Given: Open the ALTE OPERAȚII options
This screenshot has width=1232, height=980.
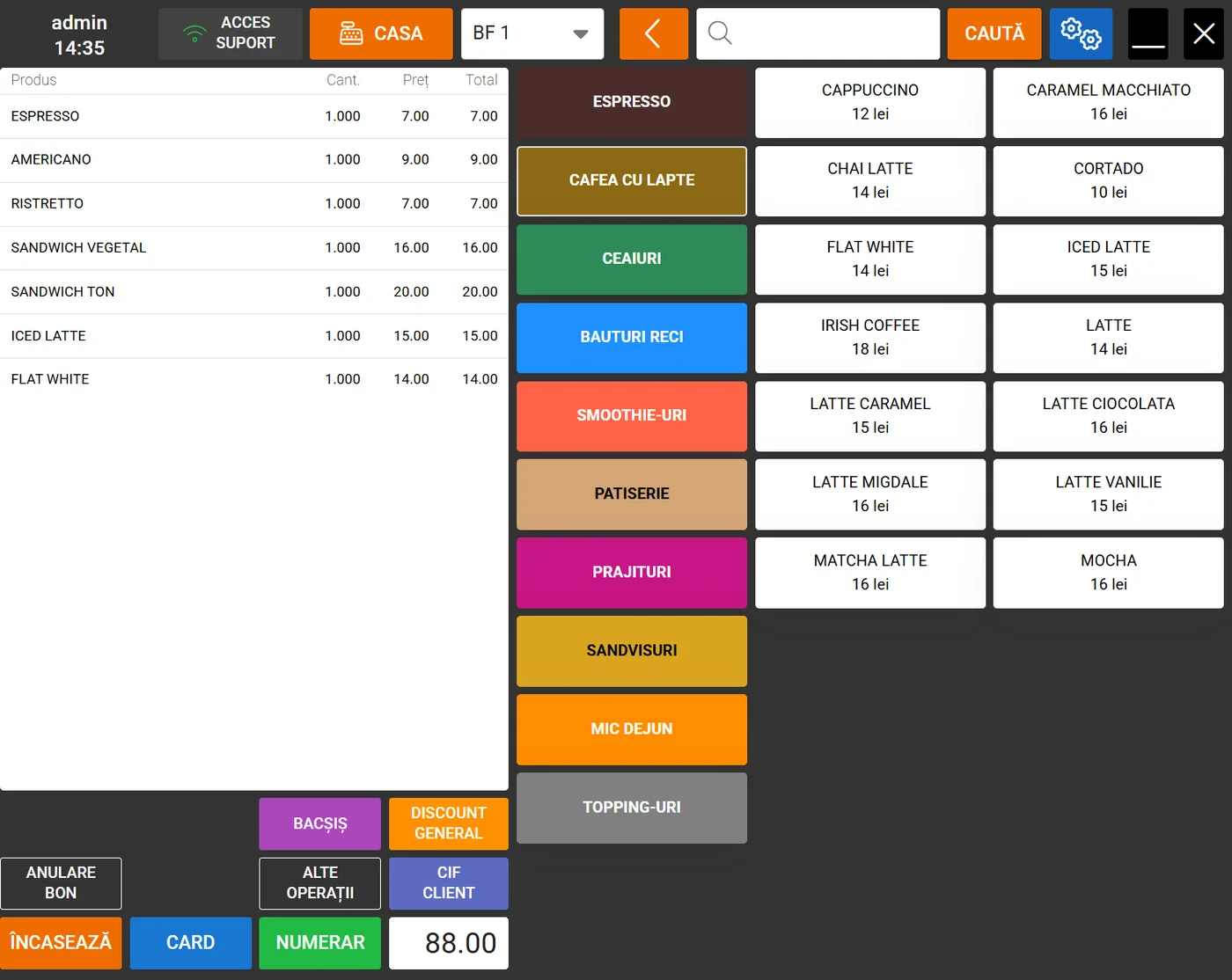Looking at the screenshot, I should point(319,883).
